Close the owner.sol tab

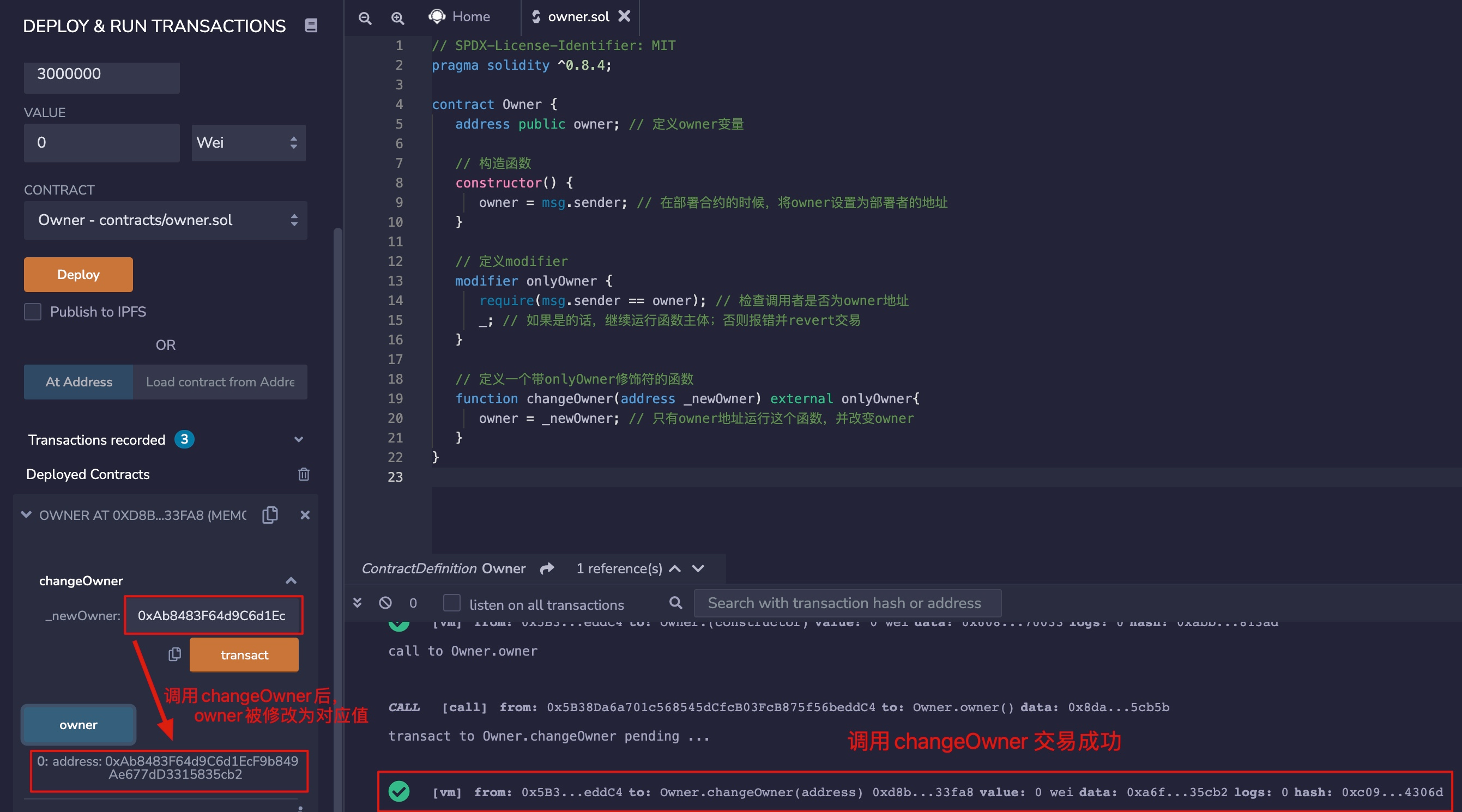pos(624,16)
